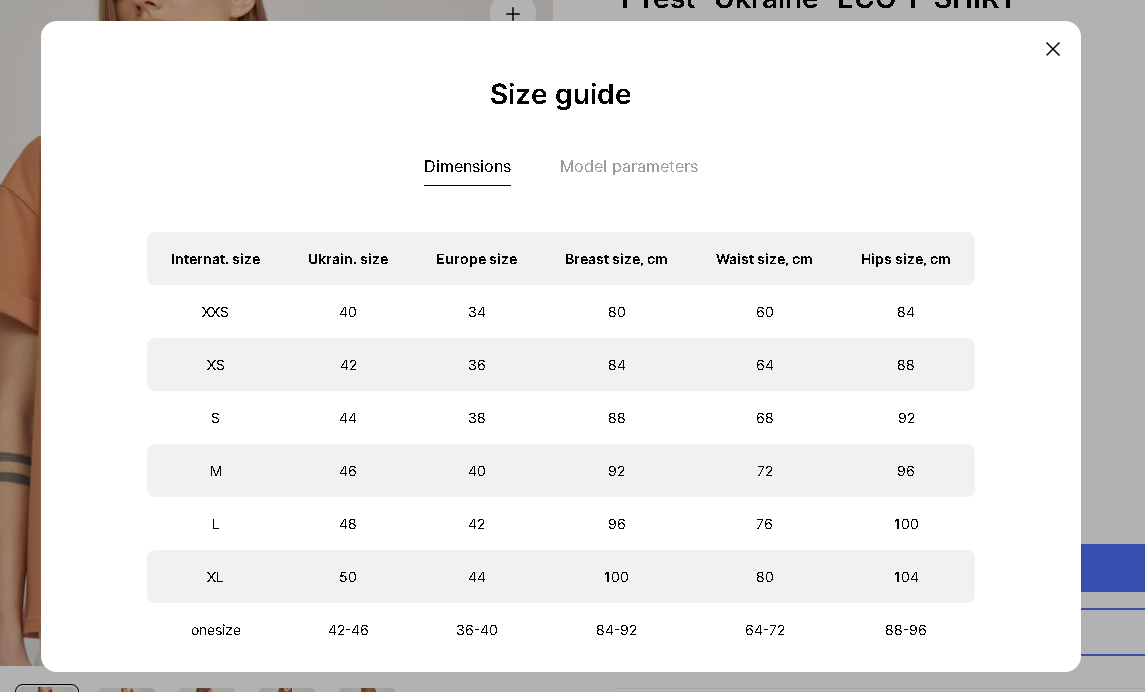This screenshot has height=692, width=1145.
Task: Click the Hips size, cm header
Action: coord(905,259)
